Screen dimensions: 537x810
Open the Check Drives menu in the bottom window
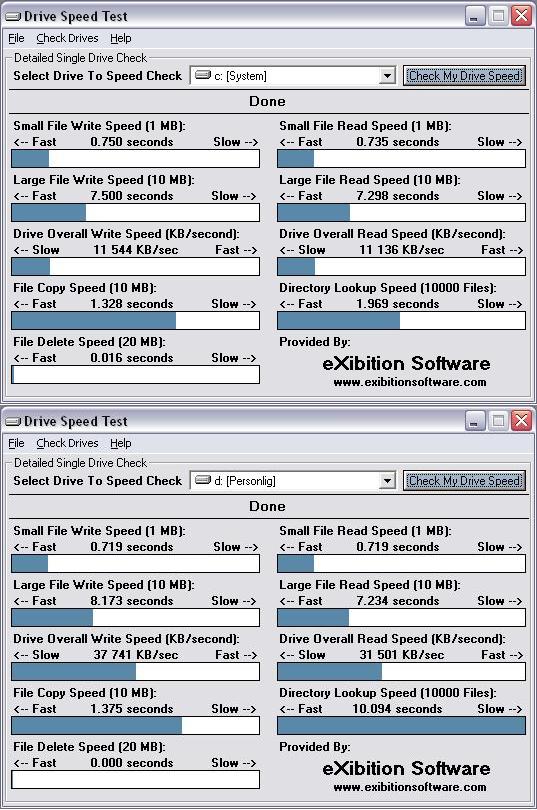[67, 443]
